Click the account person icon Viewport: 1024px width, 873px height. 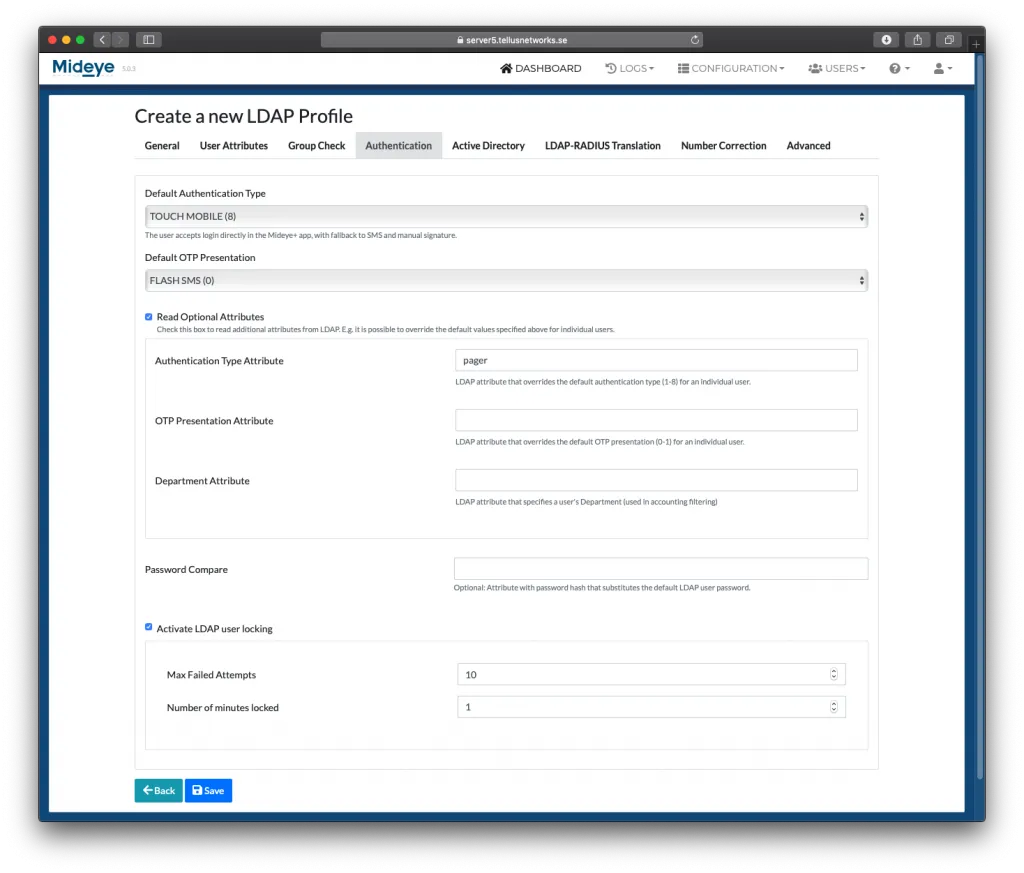(x=938, y=68)
